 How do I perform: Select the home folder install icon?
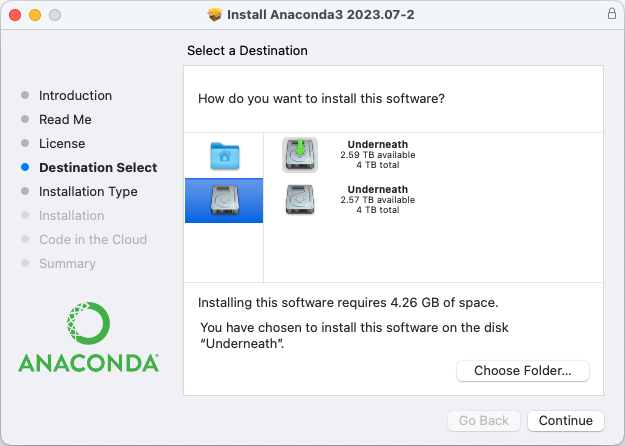pyautogui.click(x=224, y=155)
